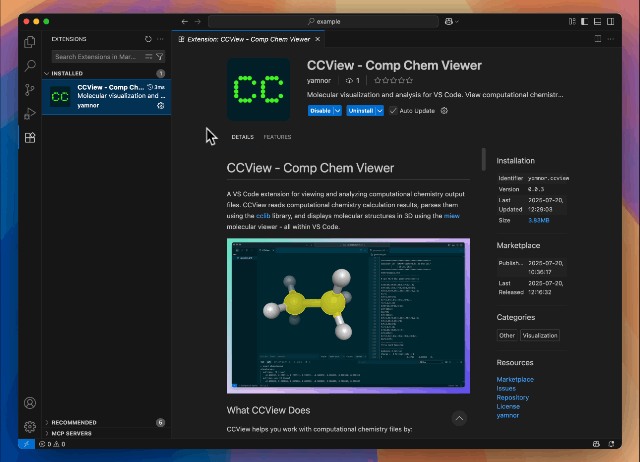The image size is (640, 462).
Task: Click the yamnor publisher name in header
Action: click(319, 80)
